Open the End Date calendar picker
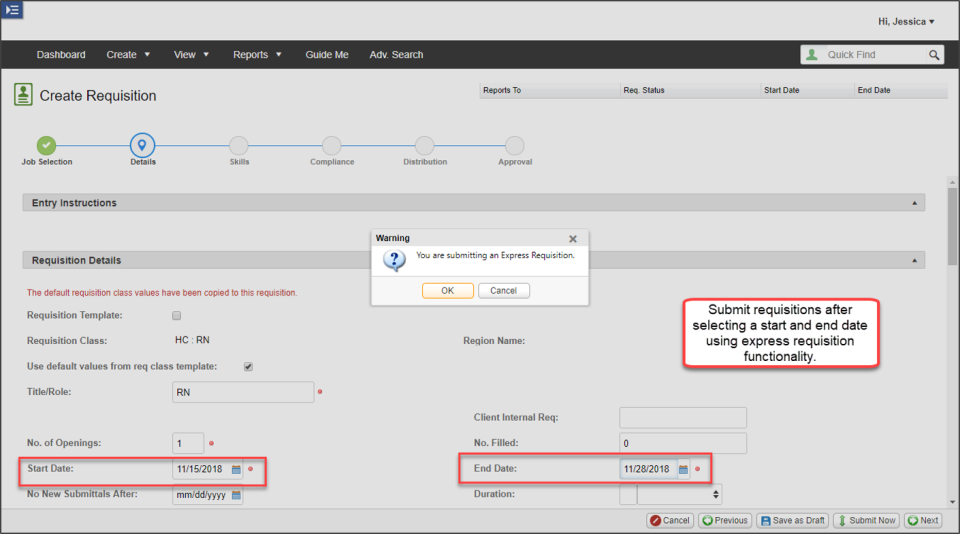Viewport: 960px width, 534px height. pos(683,469)
